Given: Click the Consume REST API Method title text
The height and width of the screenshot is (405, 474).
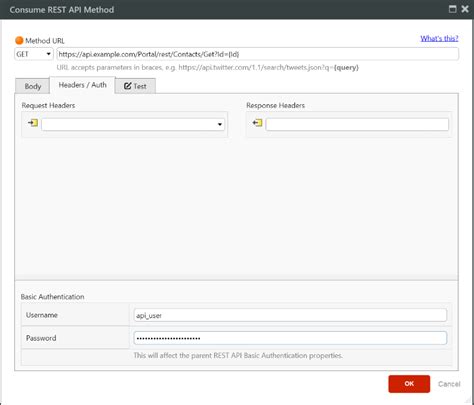Looking at the screenshot, I should [62, 10].
